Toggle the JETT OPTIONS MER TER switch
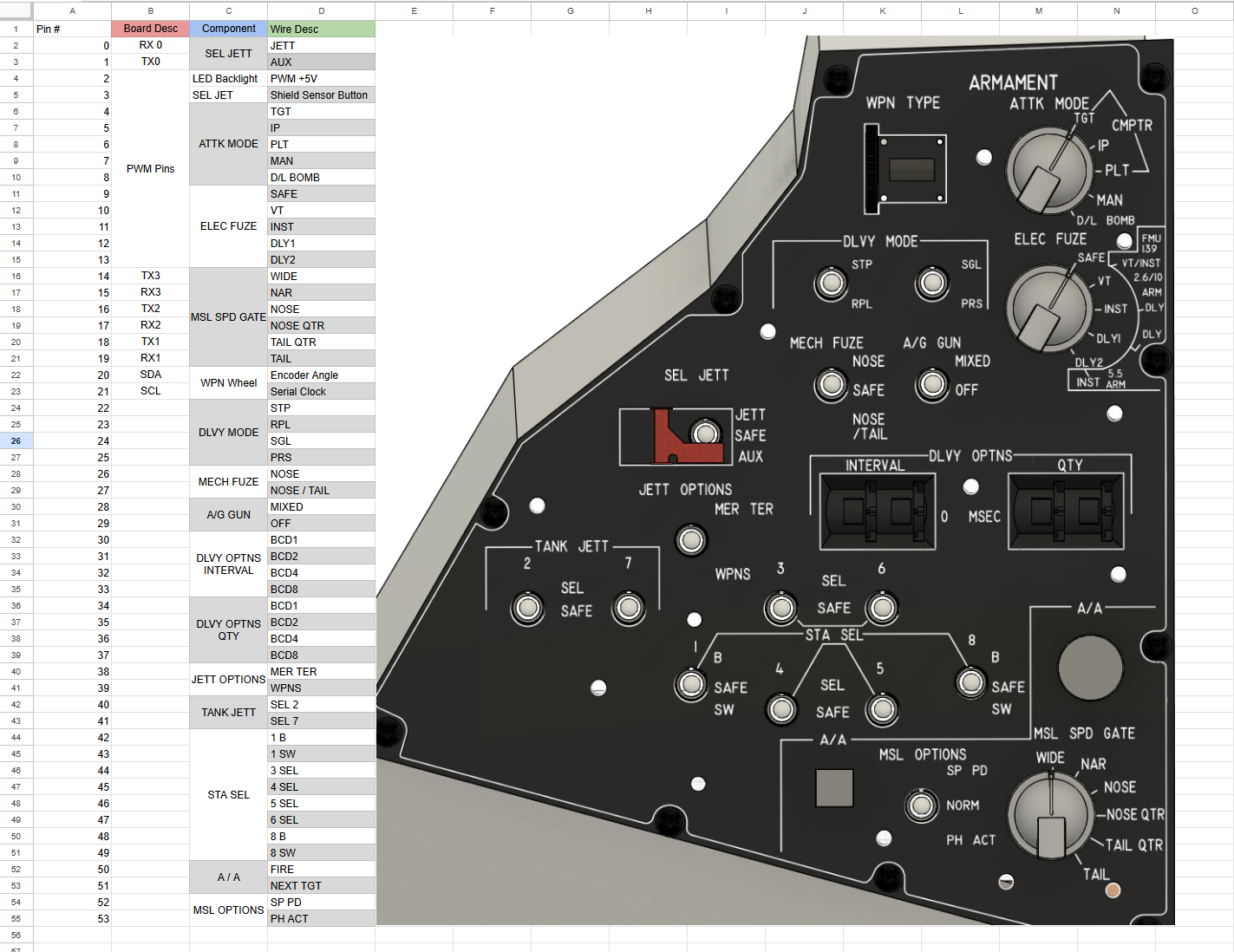The height and width of the screenshot is (952, 1234). click(691, 540)
